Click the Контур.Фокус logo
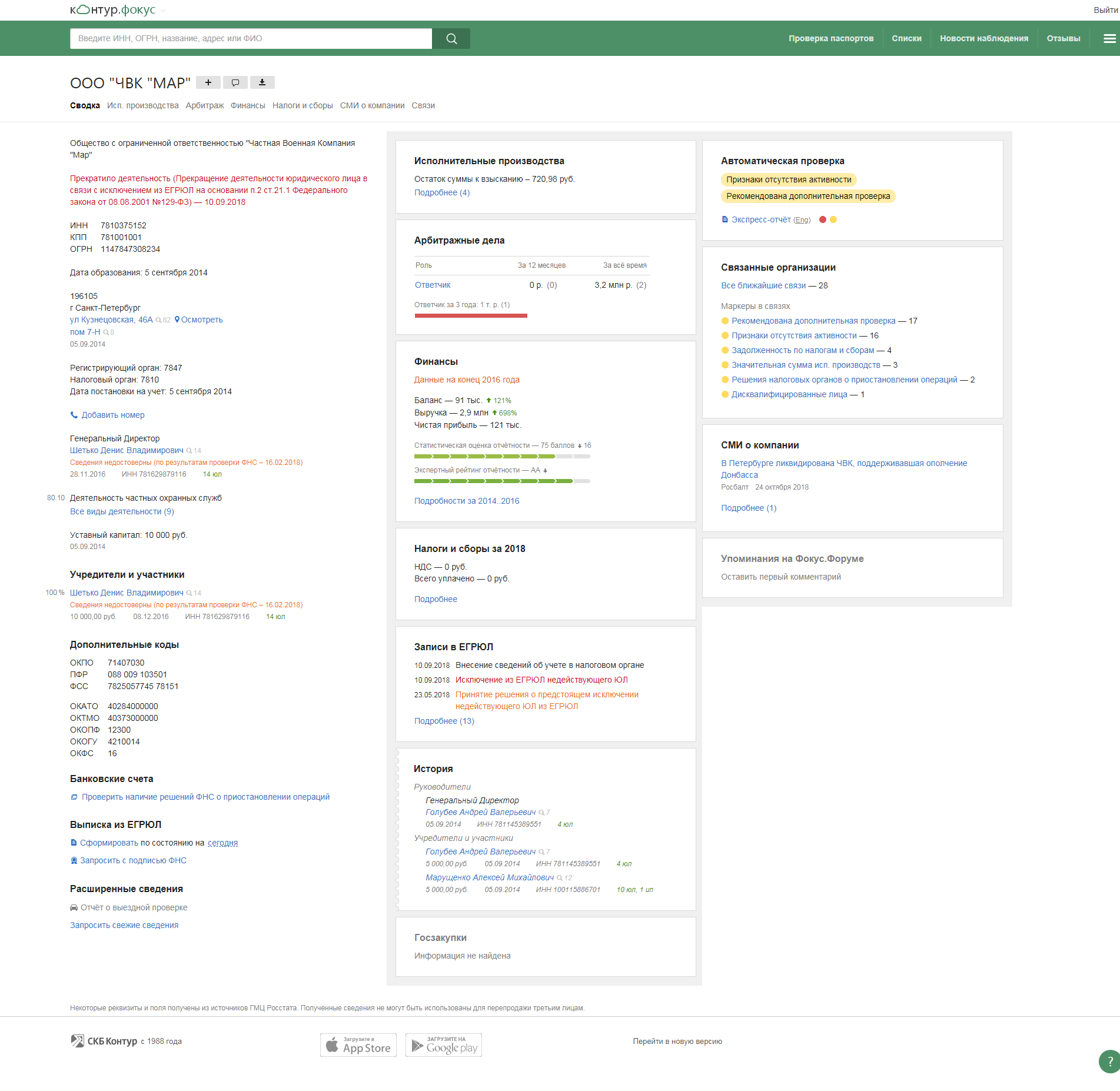Screen dimensions: 1120x1091 tap(112, 9)
